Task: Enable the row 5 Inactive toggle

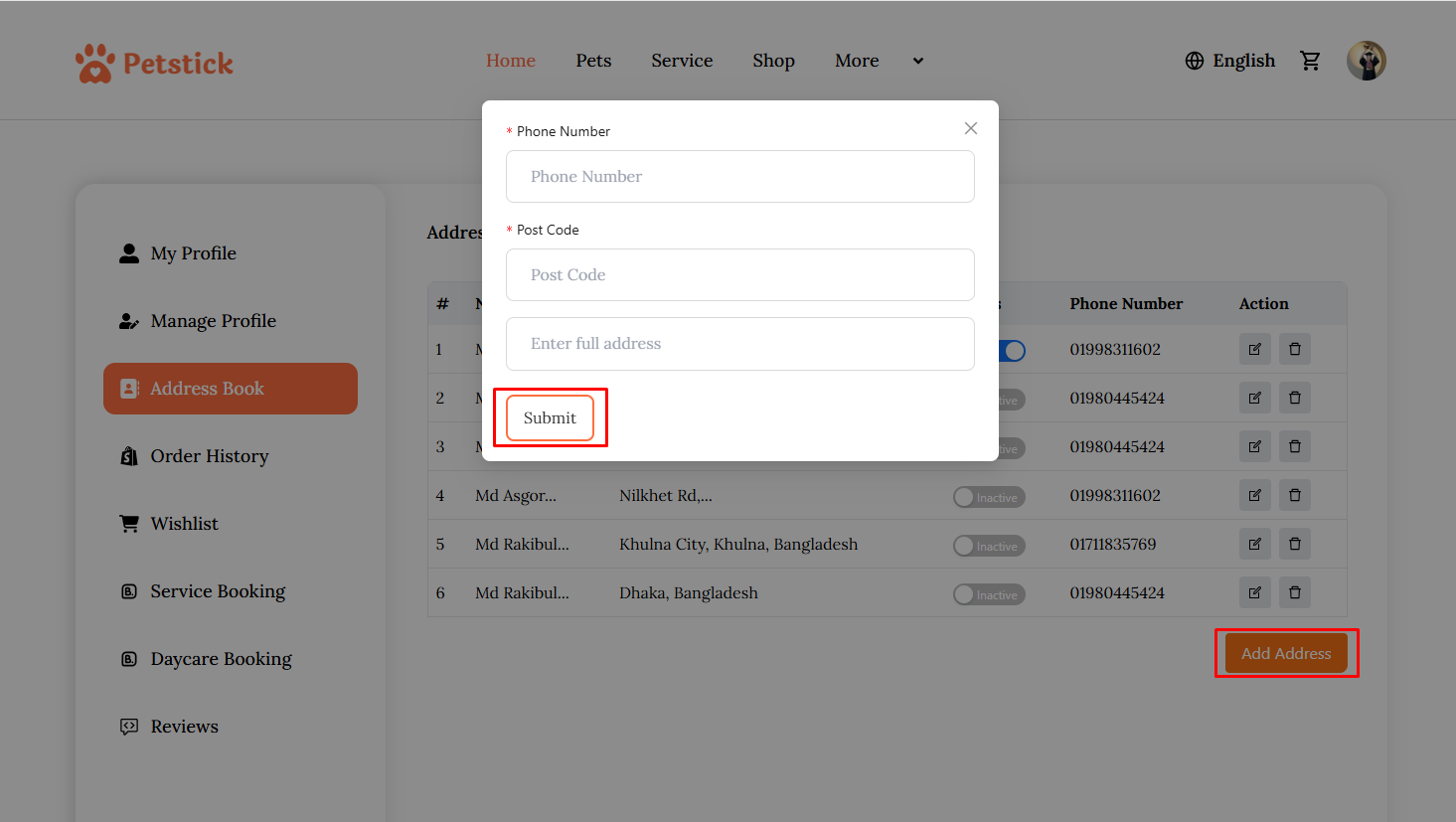Action: coord(988,546)
